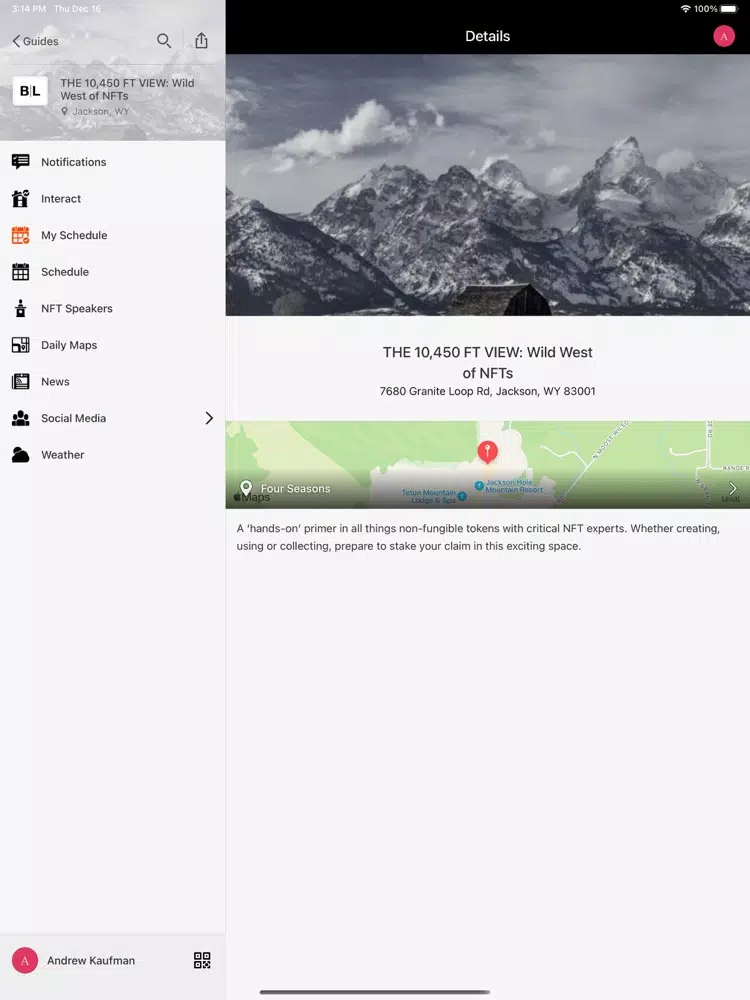The width and height of the screenshot is (750, 1000).
Task: Go back to Guides
Action: (x=35, y=41)
